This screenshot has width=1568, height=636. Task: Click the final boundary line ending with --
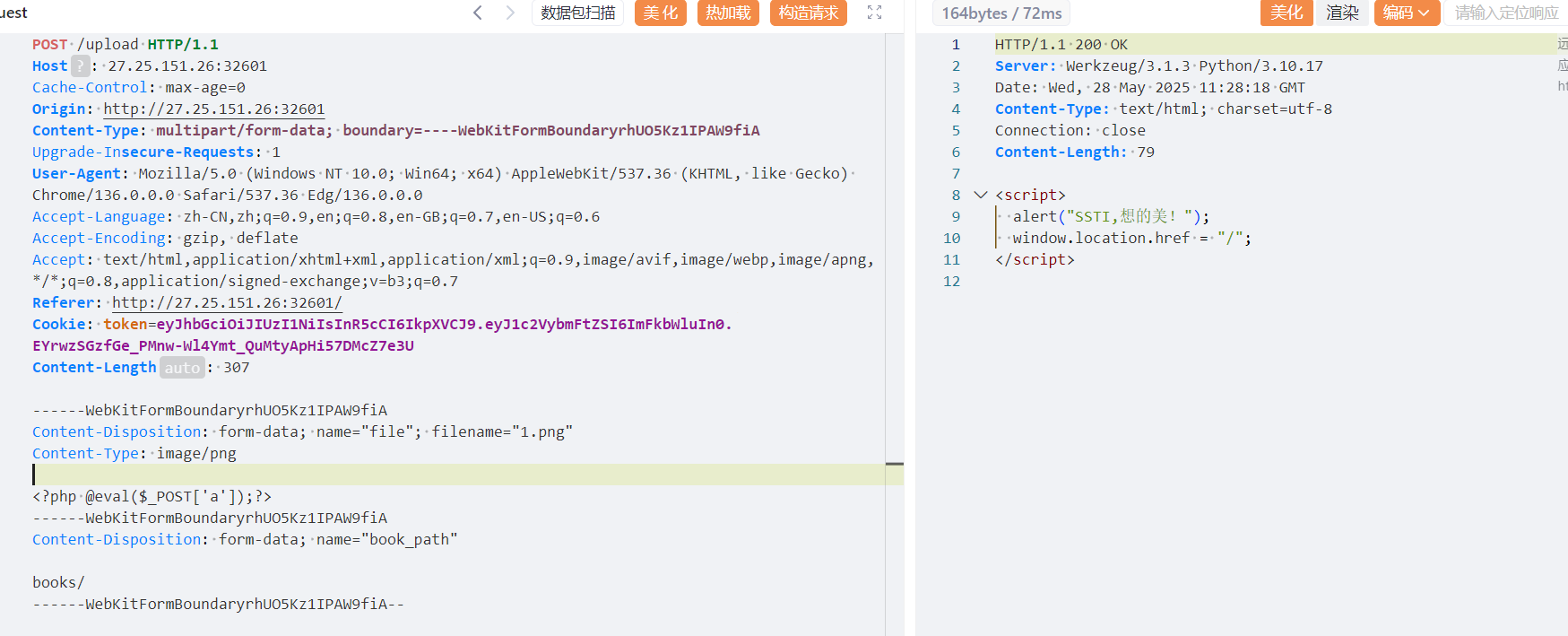pyautogui.click(x=219, y=604)
